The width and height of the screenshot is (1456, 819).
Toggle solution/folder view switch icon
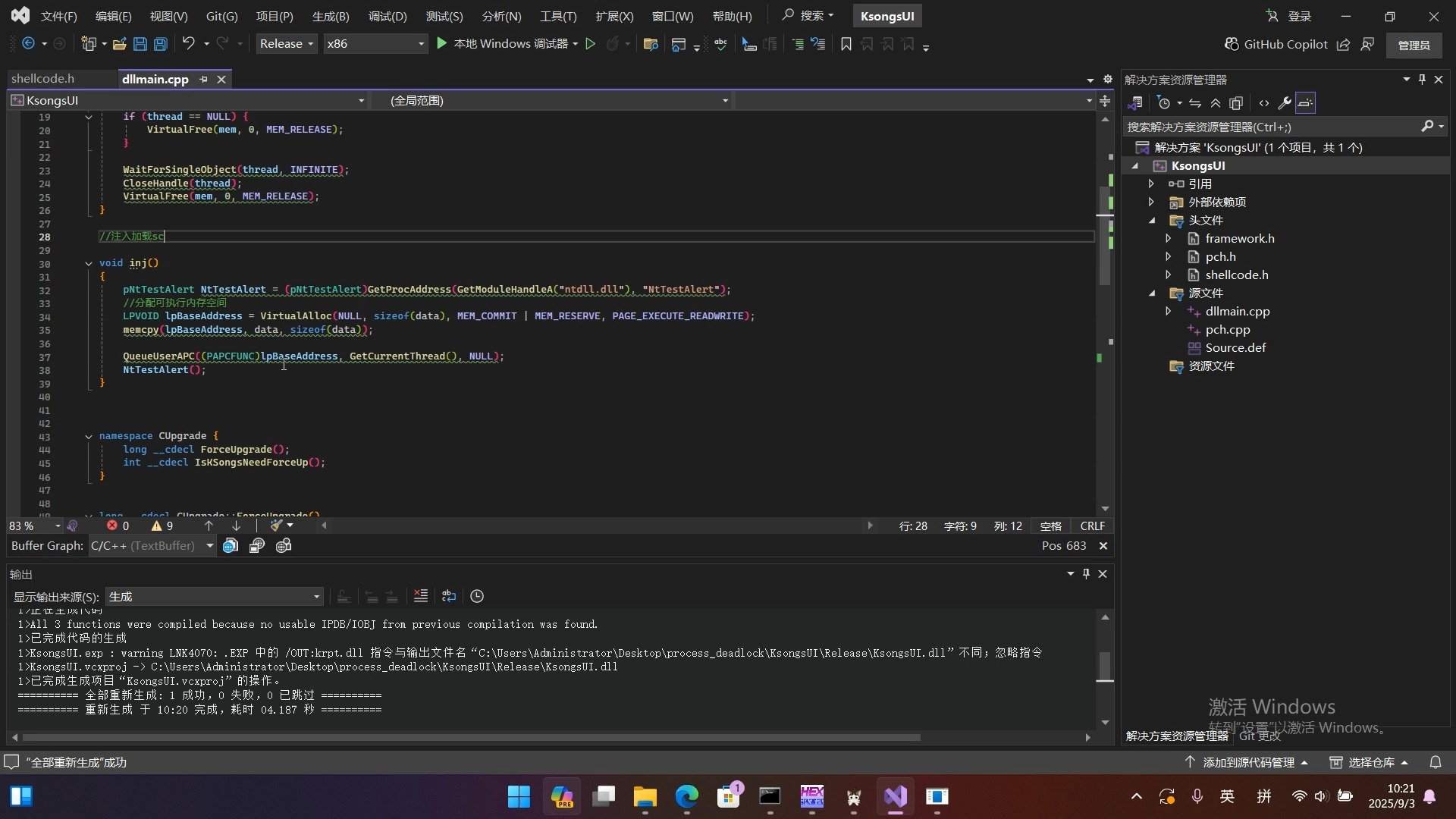click(1135, 103)
